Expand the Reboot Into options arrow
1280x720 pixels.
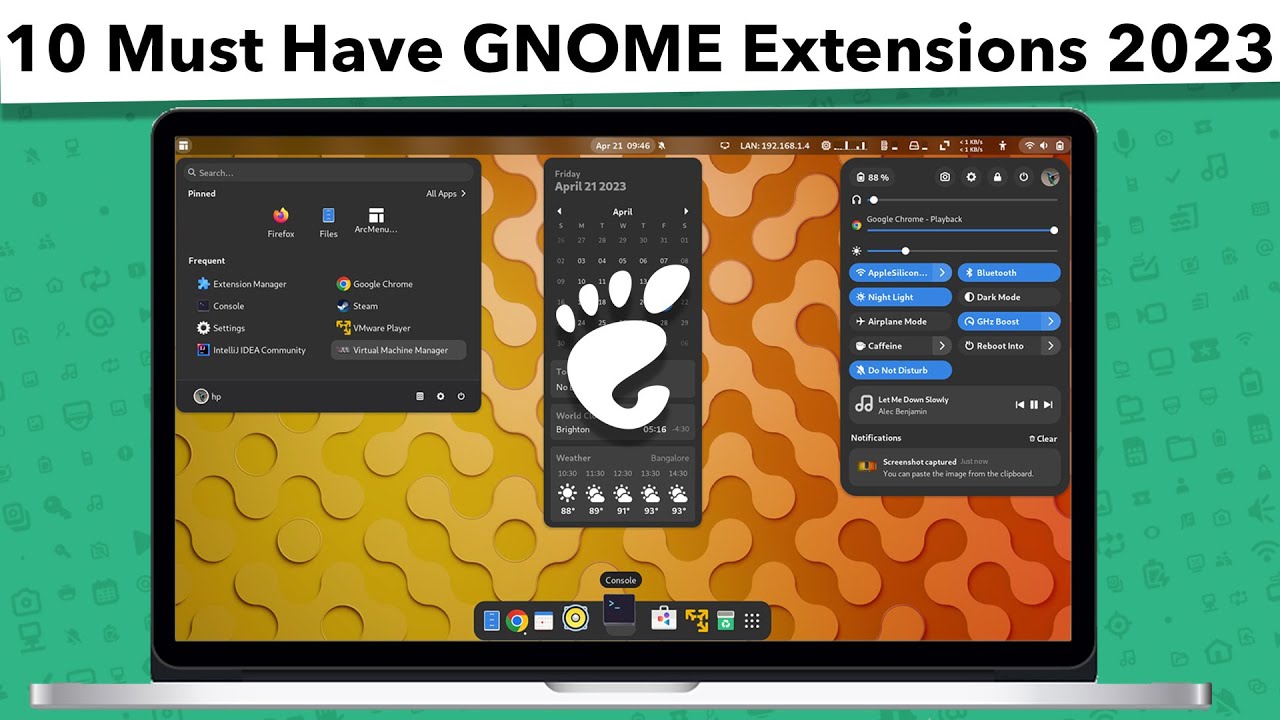coord(1051,346)
